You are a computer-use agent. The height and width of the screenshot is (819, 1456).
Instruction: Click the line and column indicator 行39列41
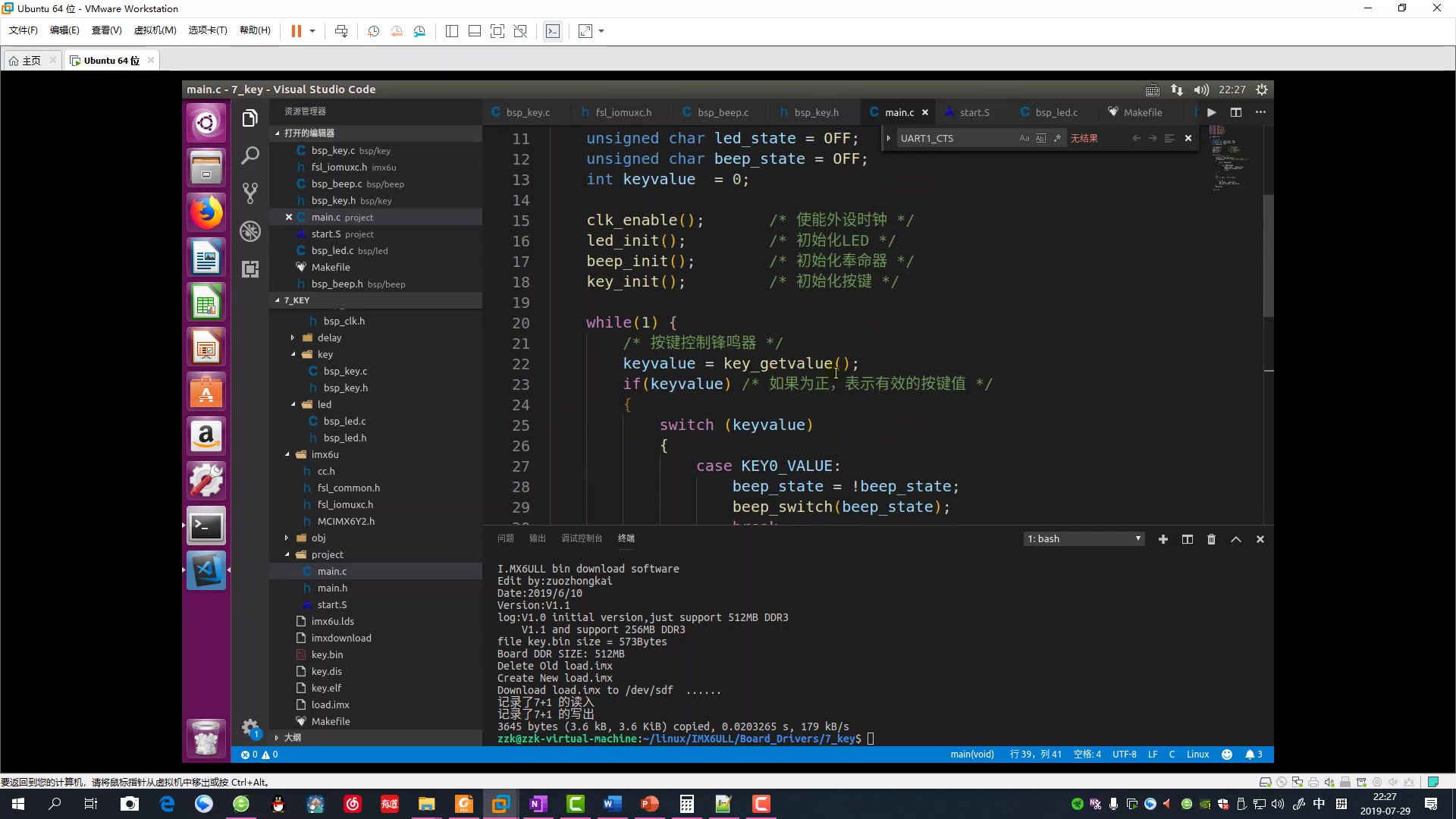(x=1036, y=755)
